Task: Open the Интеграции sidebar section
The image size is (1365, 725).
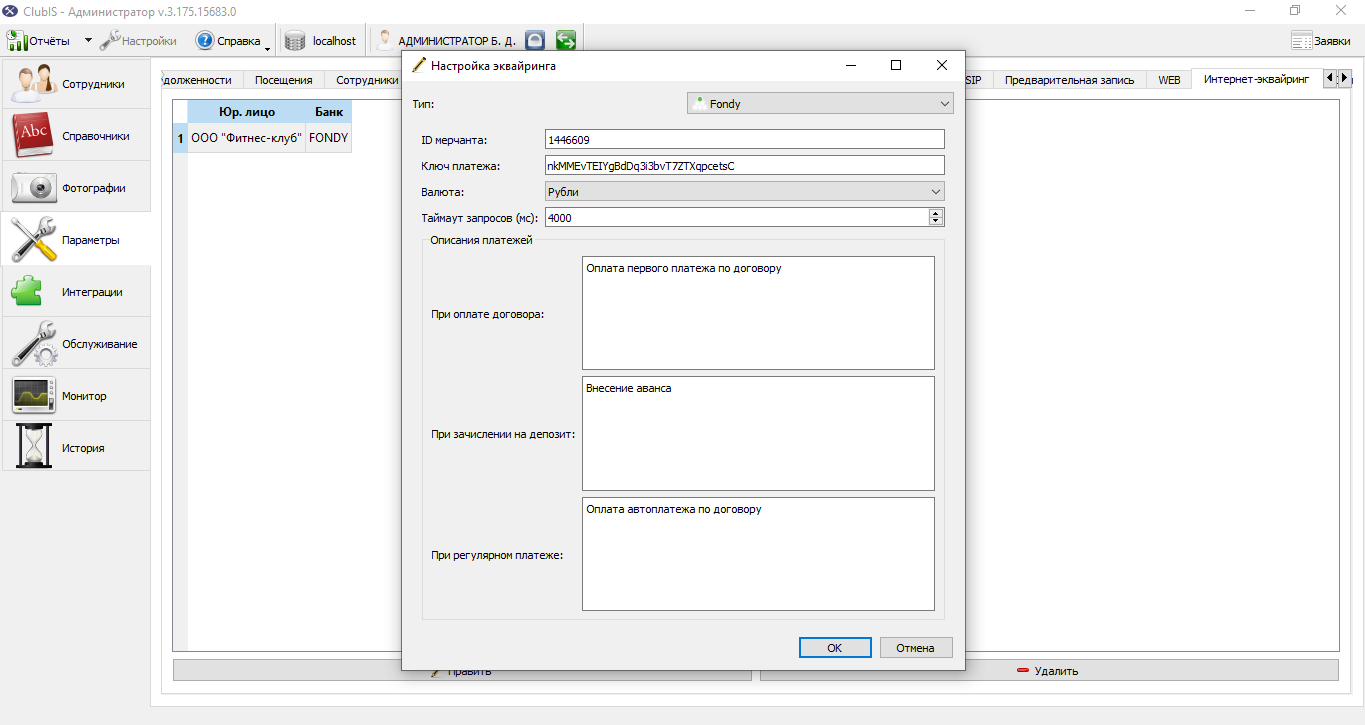Action: [x=76, y=292]
